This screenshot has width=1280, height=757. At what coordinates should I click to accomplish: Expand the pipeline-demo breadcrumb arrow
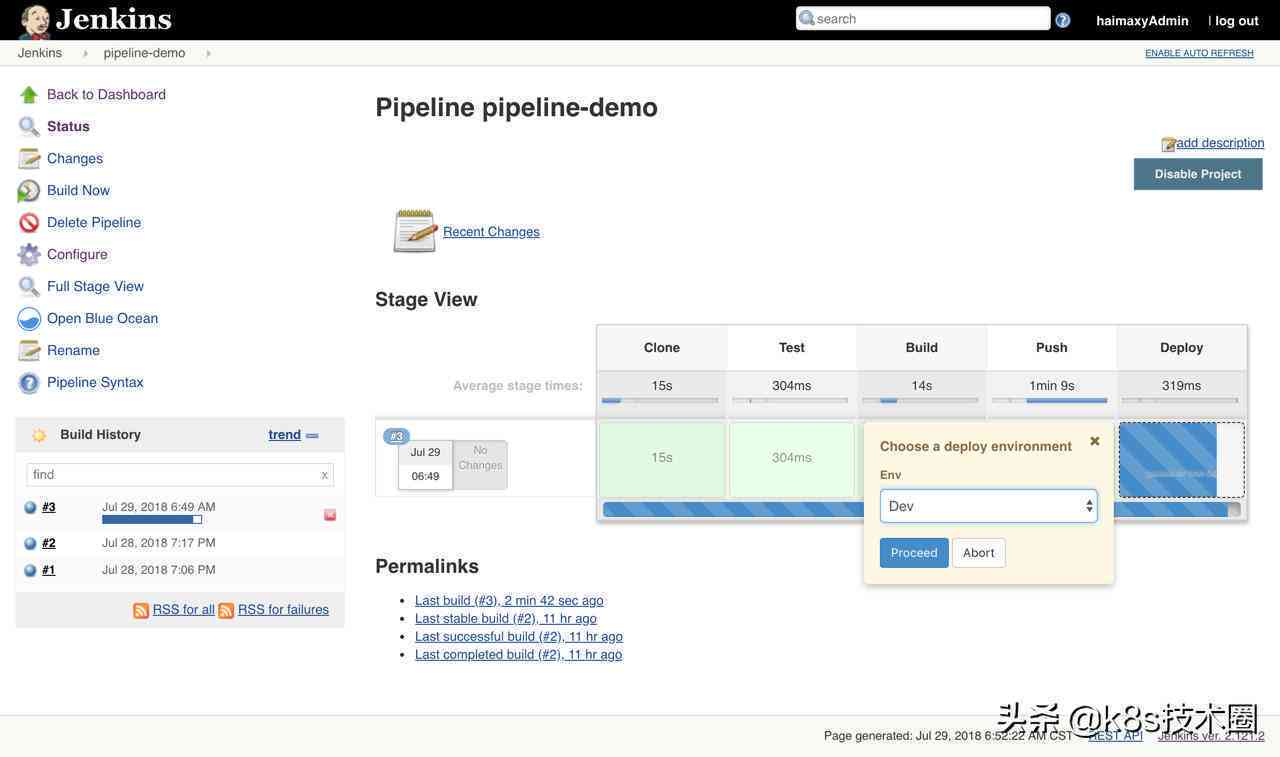pos(208,54)
